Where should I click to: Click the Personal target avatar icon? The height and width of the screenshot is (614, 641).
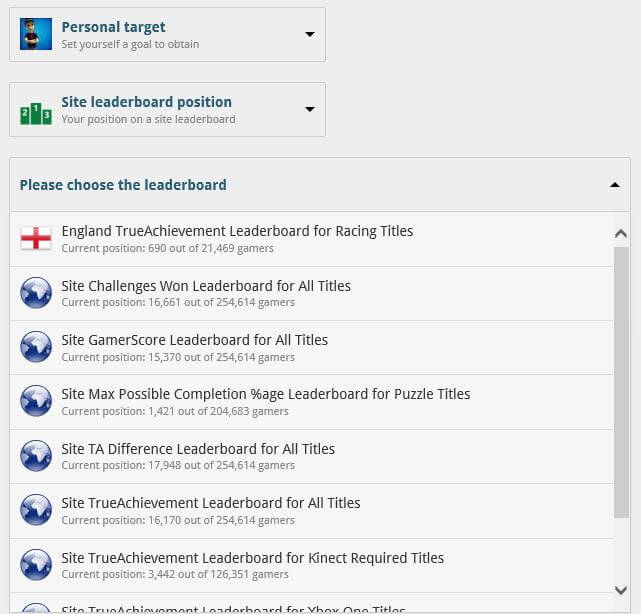coord(36,34)
